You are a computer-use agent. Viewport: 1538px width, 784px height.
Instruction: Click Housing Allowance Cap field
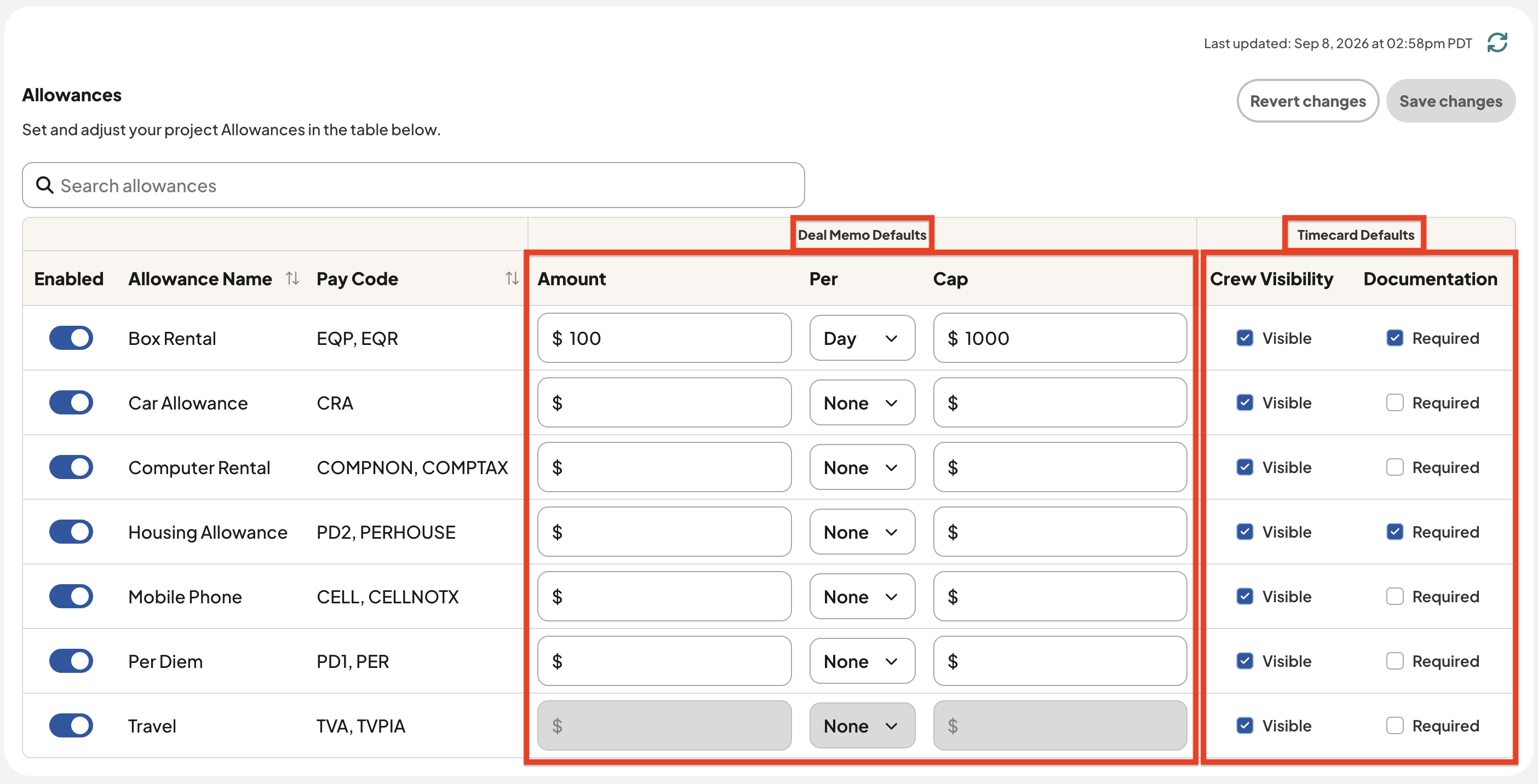pyautogui.click(x=1060, y=532)
